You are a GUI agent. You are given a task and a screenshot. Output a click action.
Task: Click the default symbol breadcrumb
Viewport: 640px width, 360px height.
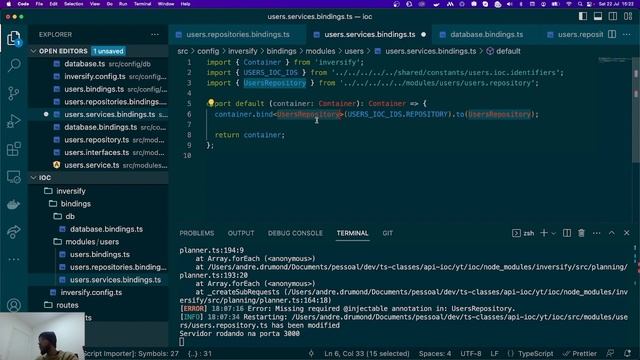504,51
